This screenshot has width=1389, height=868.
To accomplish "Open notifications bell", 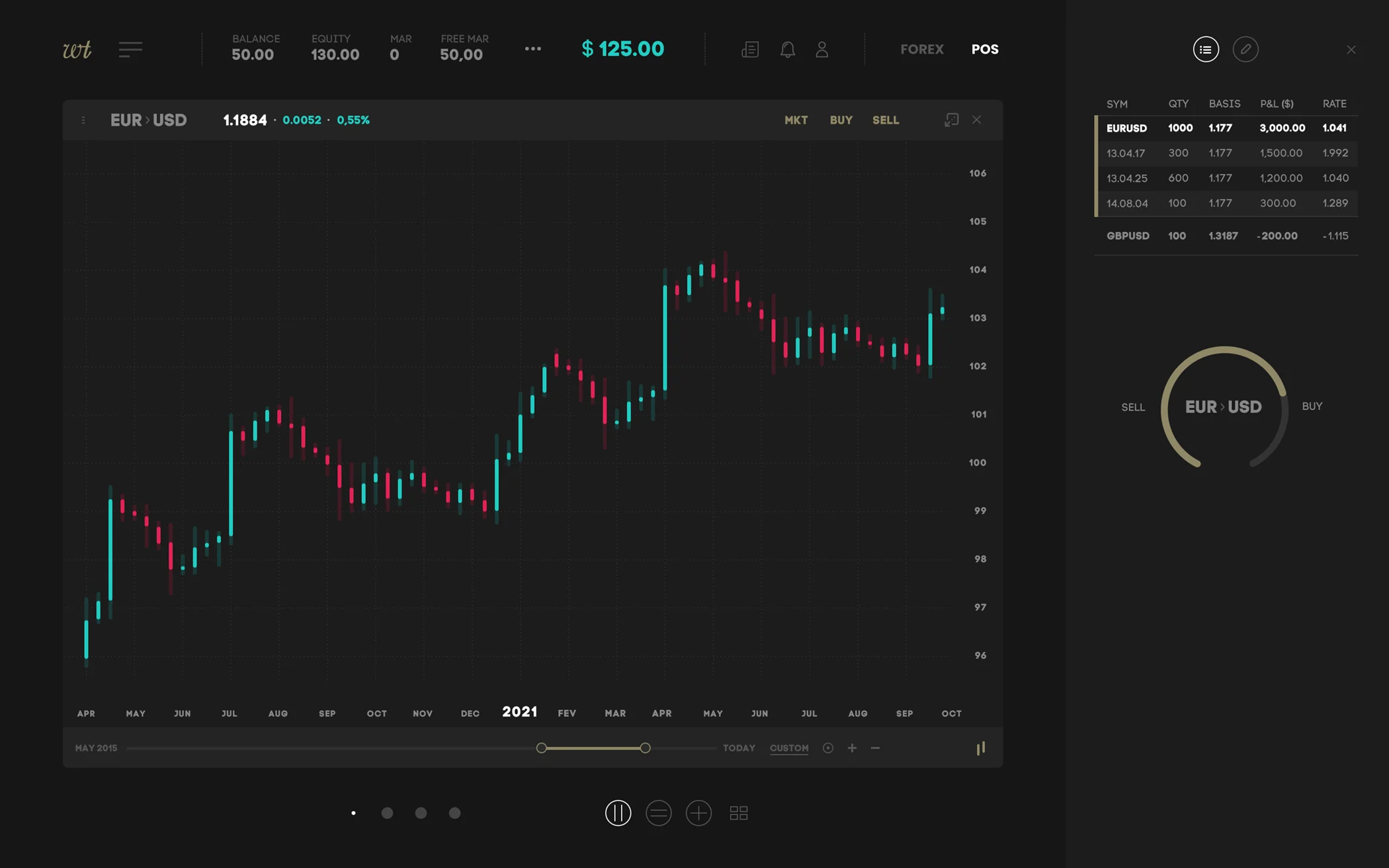I will tap(787, 50).
